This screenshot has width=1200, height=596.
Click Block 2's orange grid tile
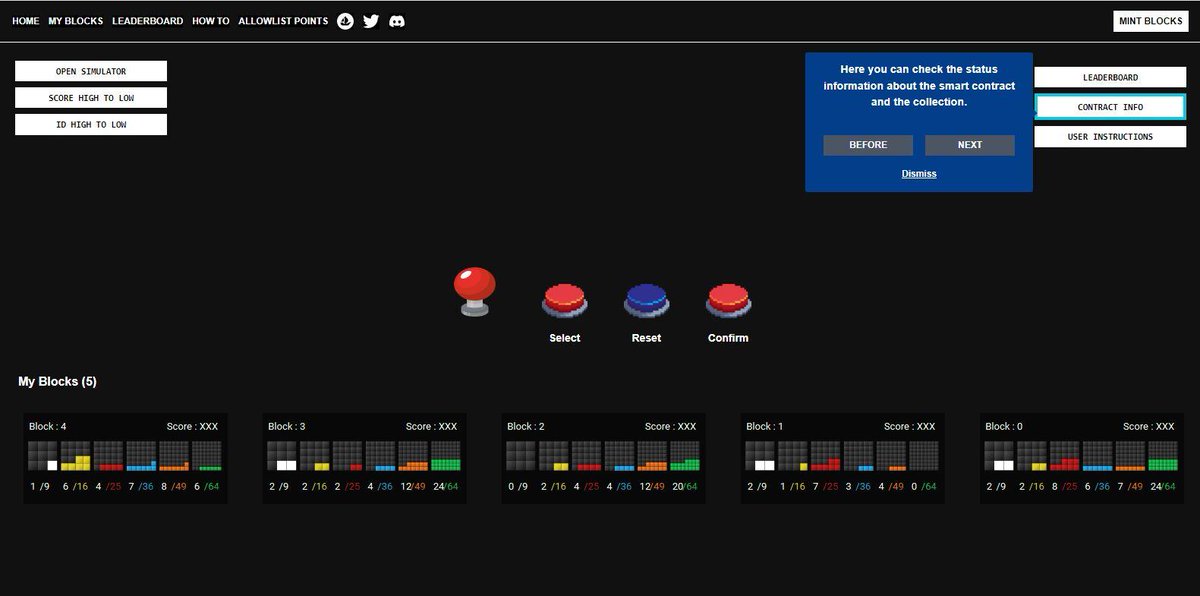(x=652, y=456)
